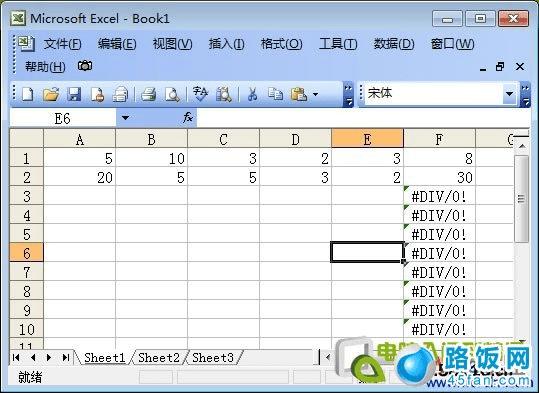Click the Cut scissors icon

252,94
